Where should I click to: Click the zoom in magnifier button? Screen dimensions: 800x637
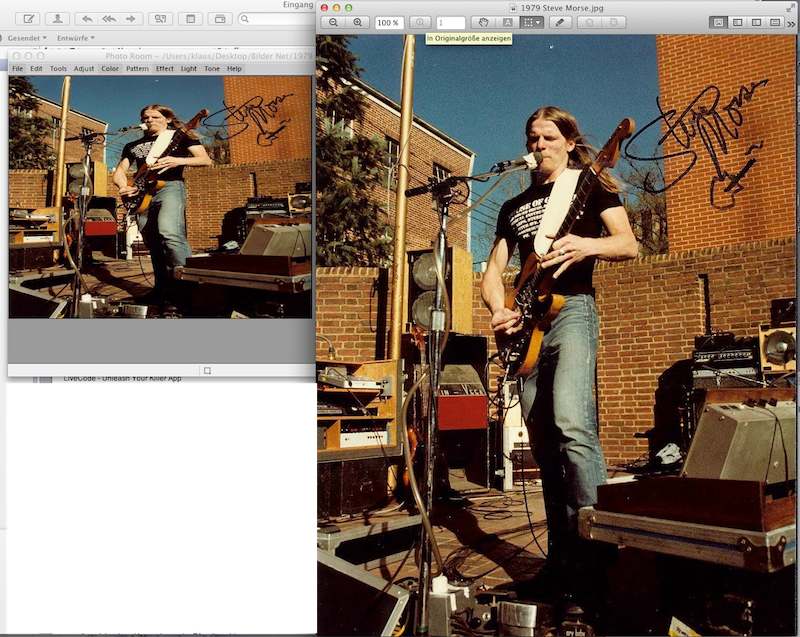tap(357, 22)
